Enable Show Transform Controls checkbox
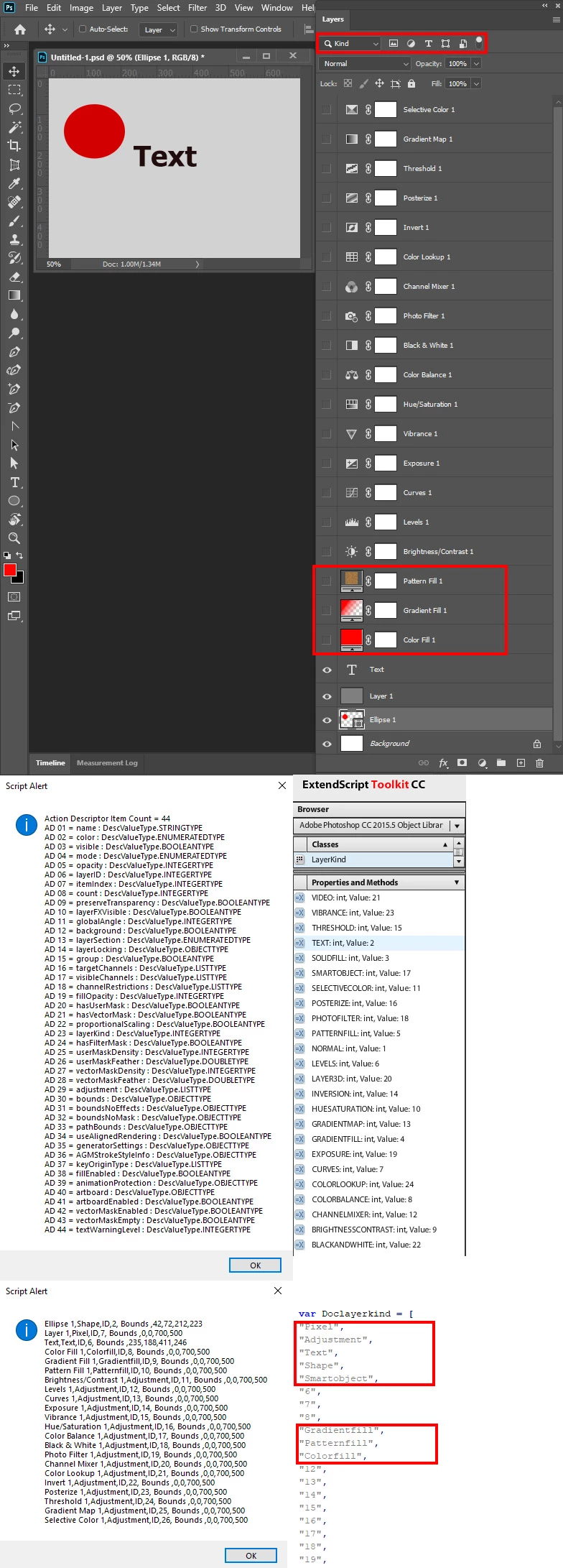Screen dimensions: 563x1568 (x=194, y=29)
